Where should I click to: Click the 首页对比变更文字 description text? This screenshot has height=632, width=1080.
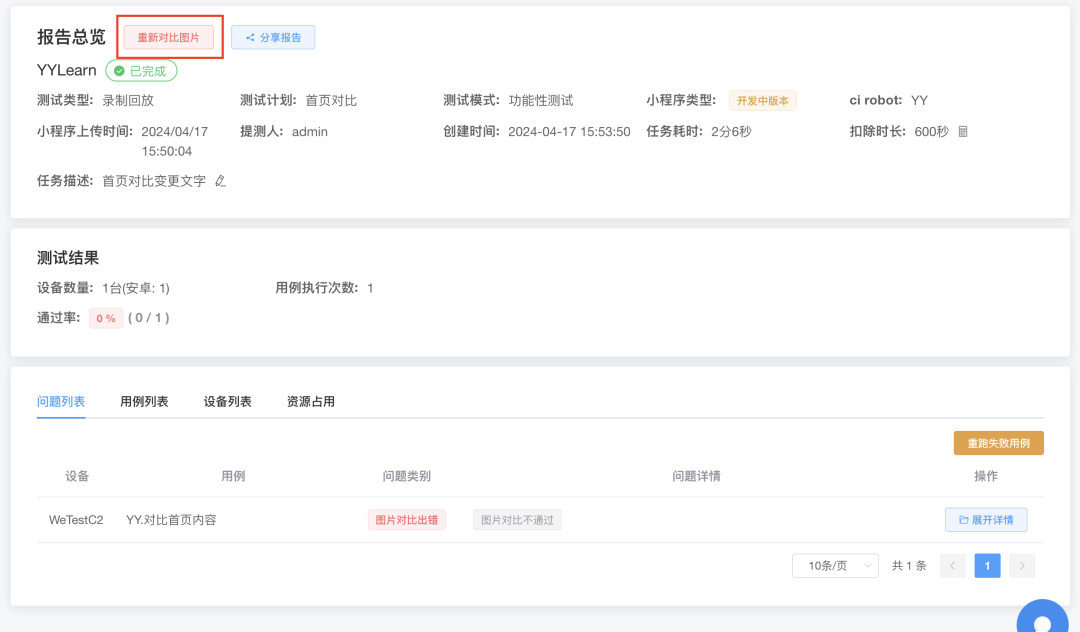pyautogui.click(x=154, y=181)
